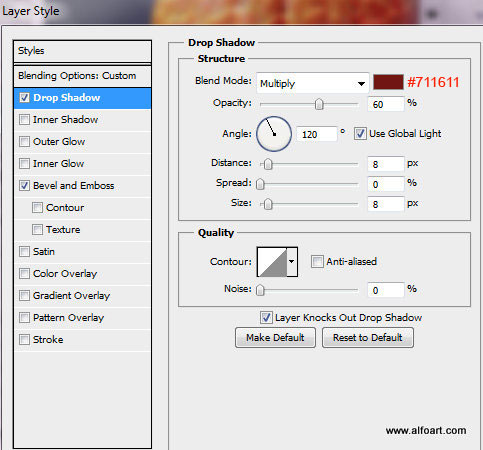Toggle Layer Knocks Out Drop Shadow
483x450 pixels.
[266, 318]
